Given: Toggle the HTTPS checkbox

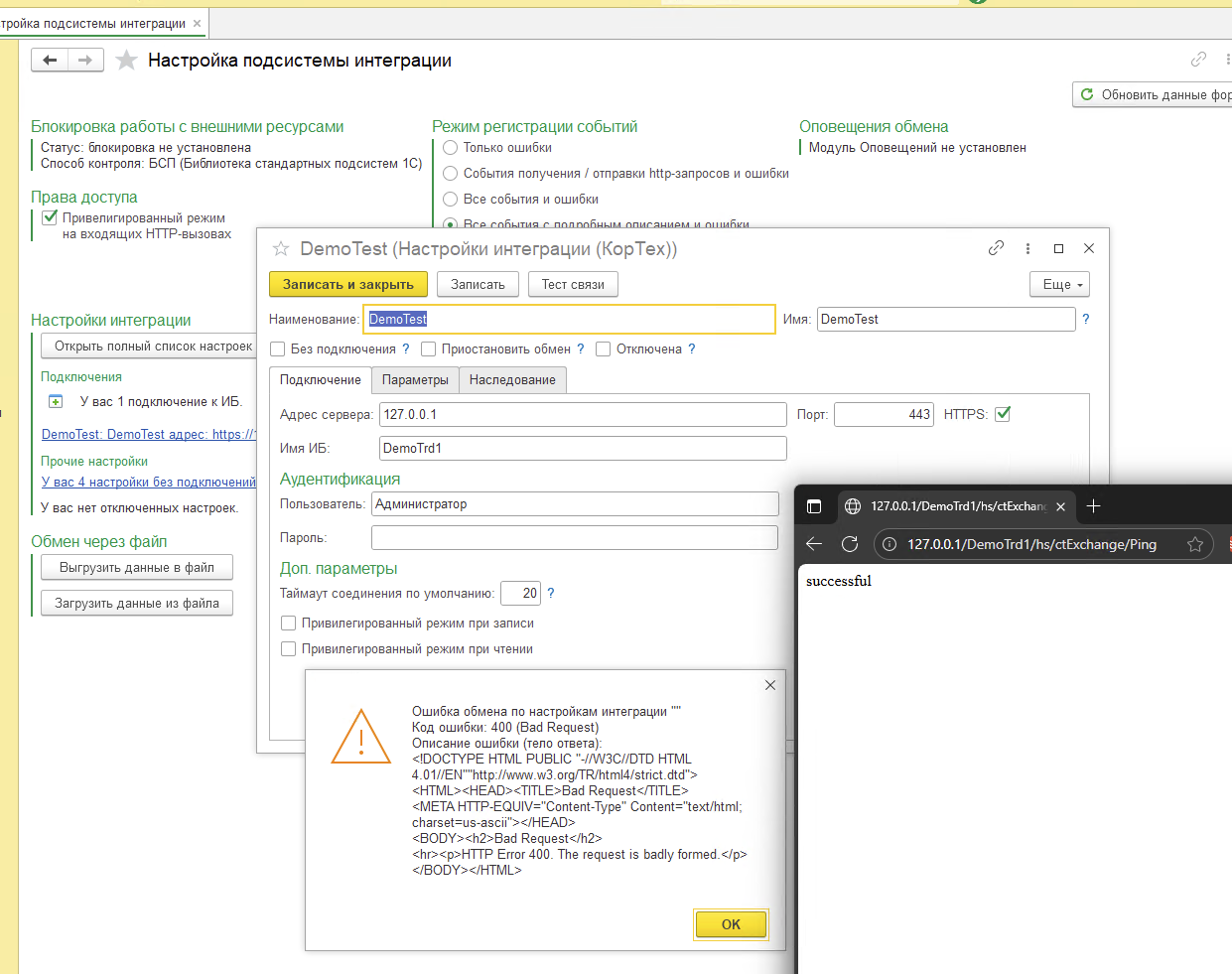Looking at the screenshot, I should [x=1003, y=414].
